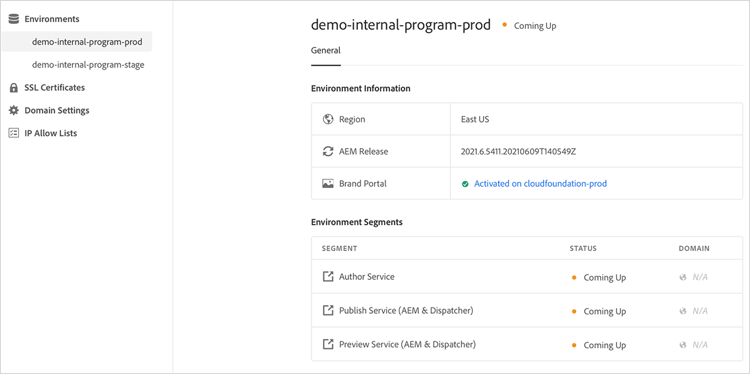Click the STATUS column header
Viewport: 750px width, 374px height.
pyautogui.click(x=583, y=249)
